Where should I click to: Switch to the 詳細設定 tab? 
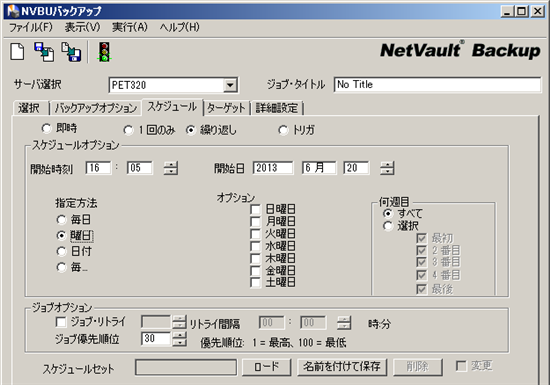(x=277, y=108)
